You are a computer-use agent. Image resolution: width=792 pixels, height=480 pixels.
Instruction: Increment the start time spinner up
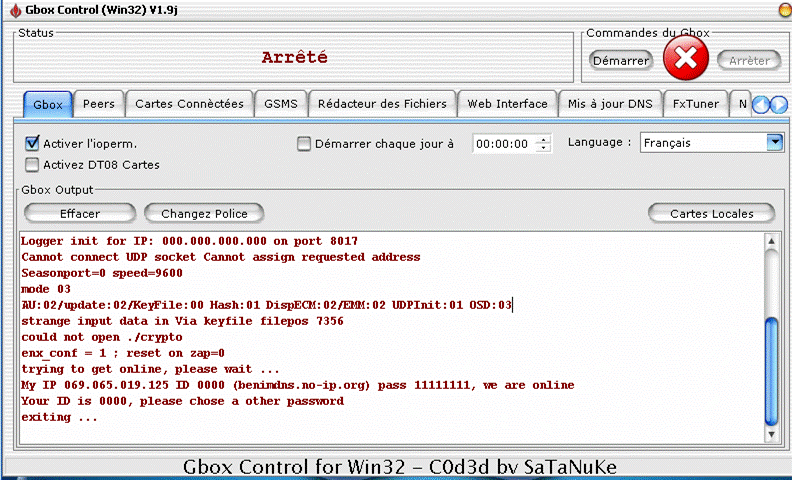[x=543, y=139]
